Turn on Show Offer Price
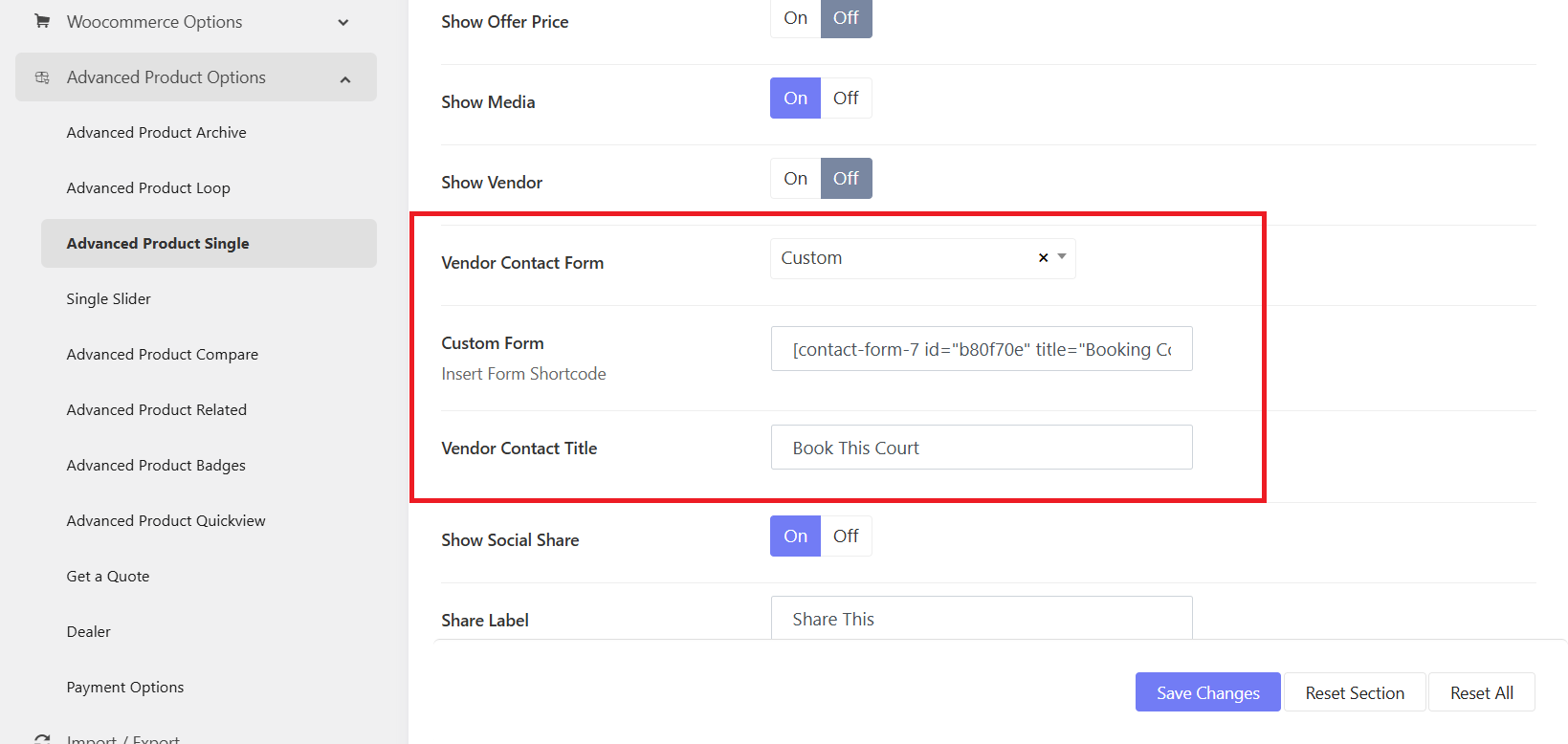 coord(794,16)
